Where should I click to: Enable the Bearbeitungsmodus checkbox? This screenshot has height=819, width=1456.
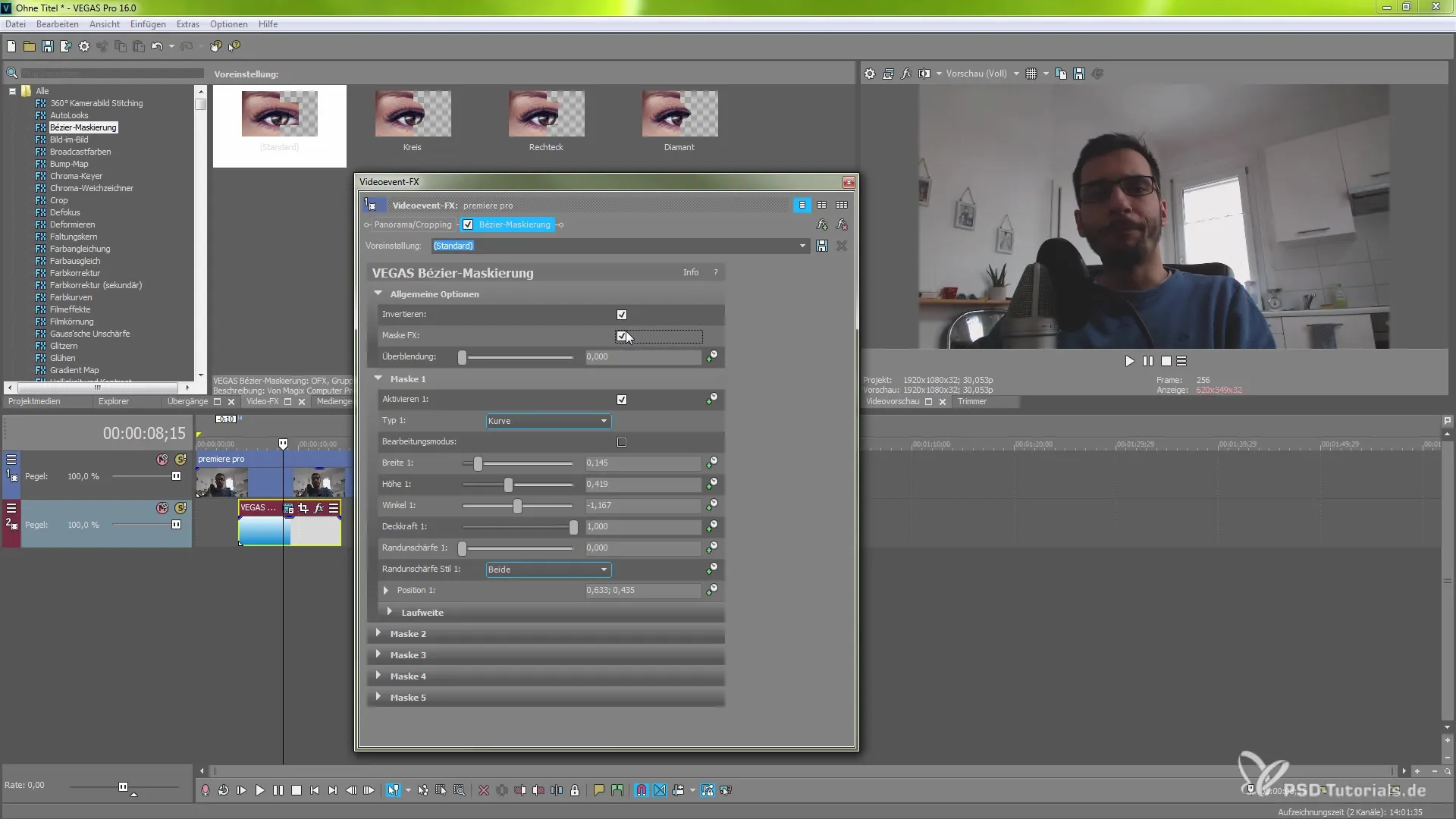click(622, 442)
